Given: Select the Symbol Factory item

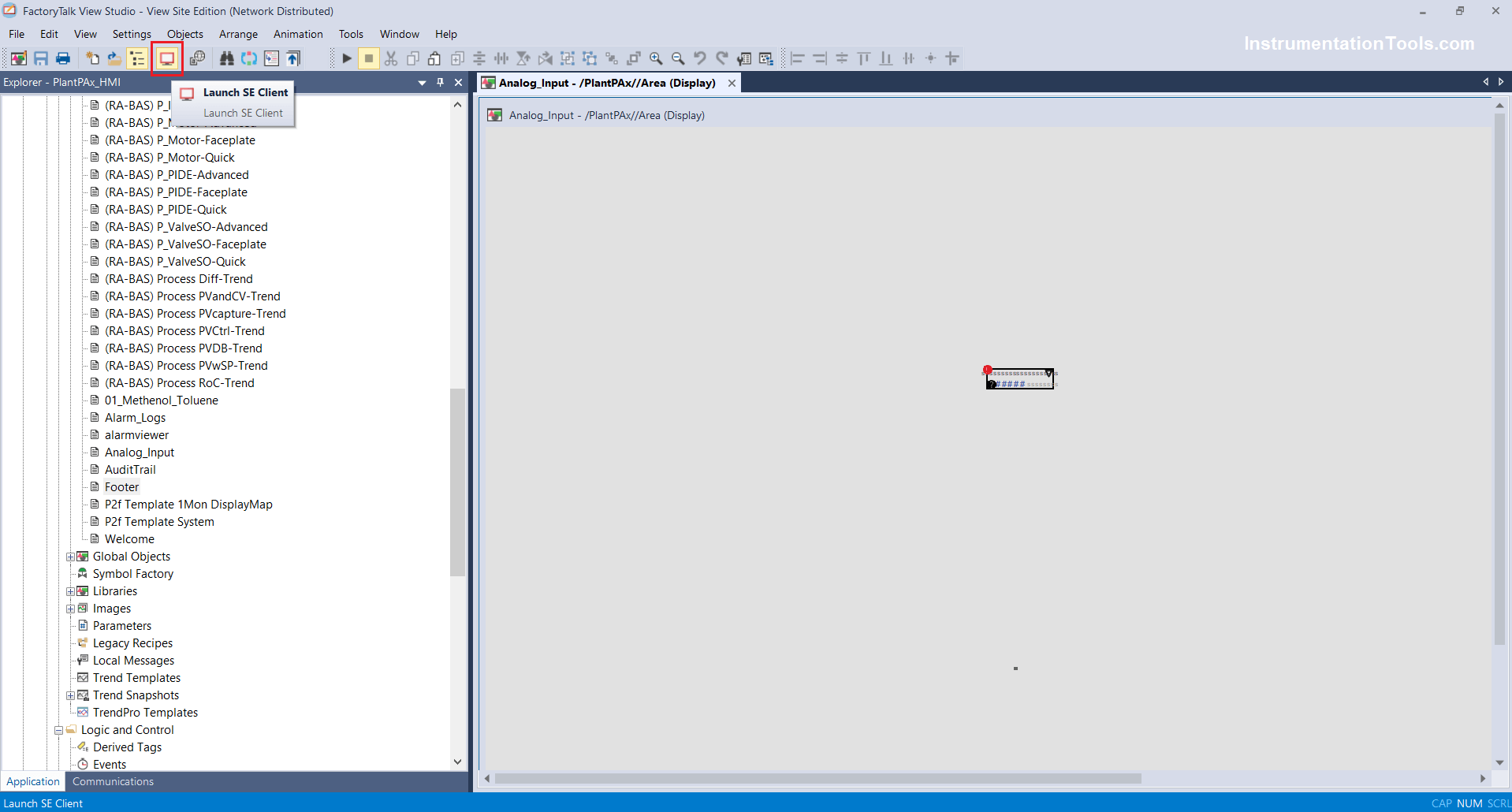Looking at the screenshot, I should click(x=133, y=574).
